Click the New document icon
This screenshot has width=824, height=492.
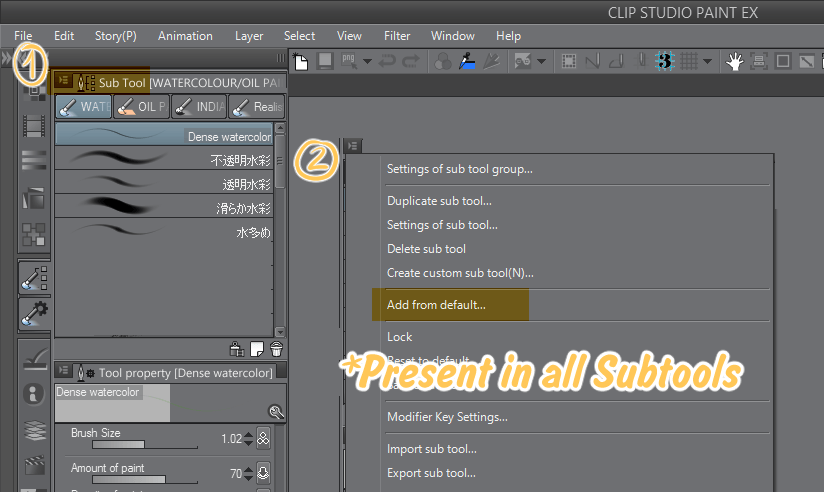[x=301, y=61]
